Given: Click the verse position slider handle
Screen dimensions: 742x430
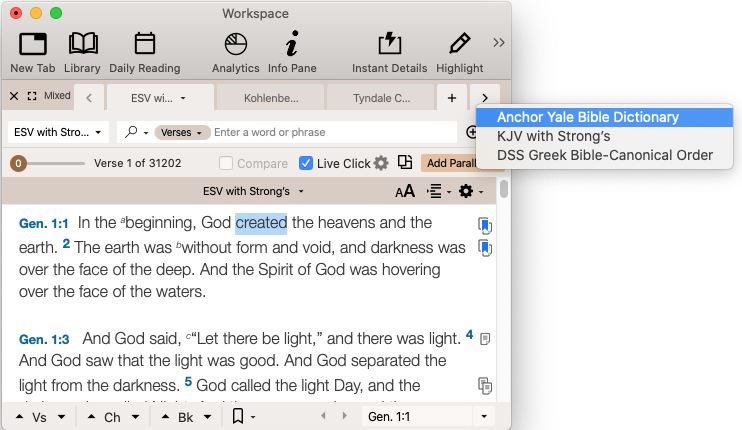Looking at the screenshot, I should point(18,163).
